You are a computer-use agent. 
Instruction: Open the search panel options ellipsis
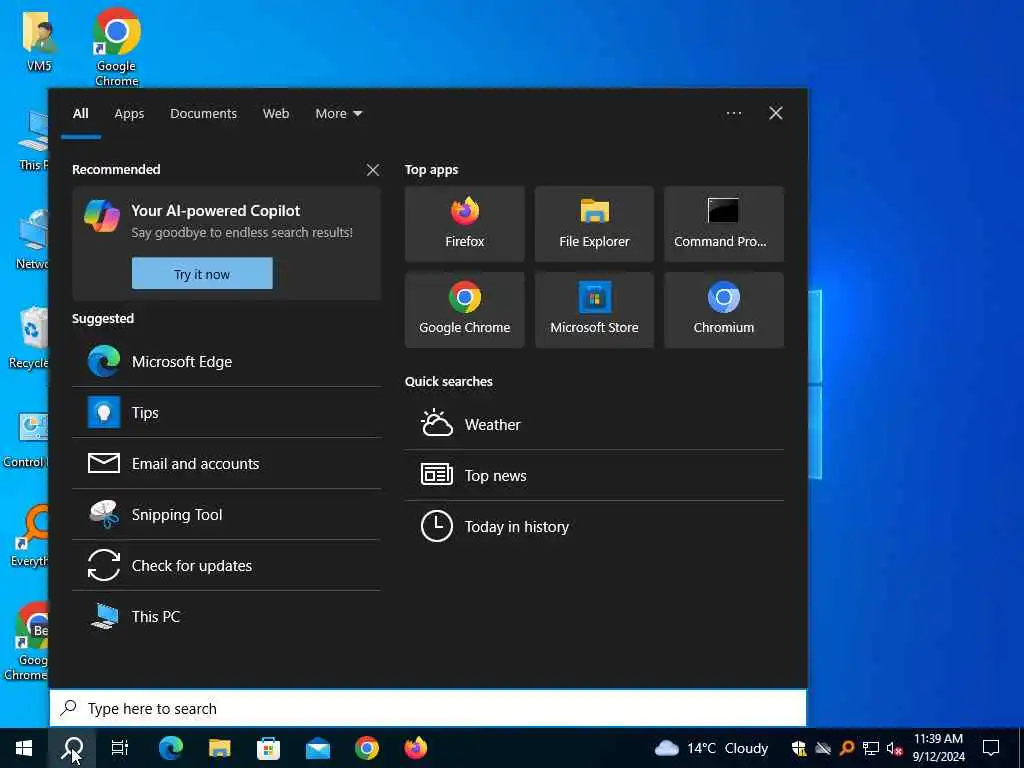click(x=734, y=114)
